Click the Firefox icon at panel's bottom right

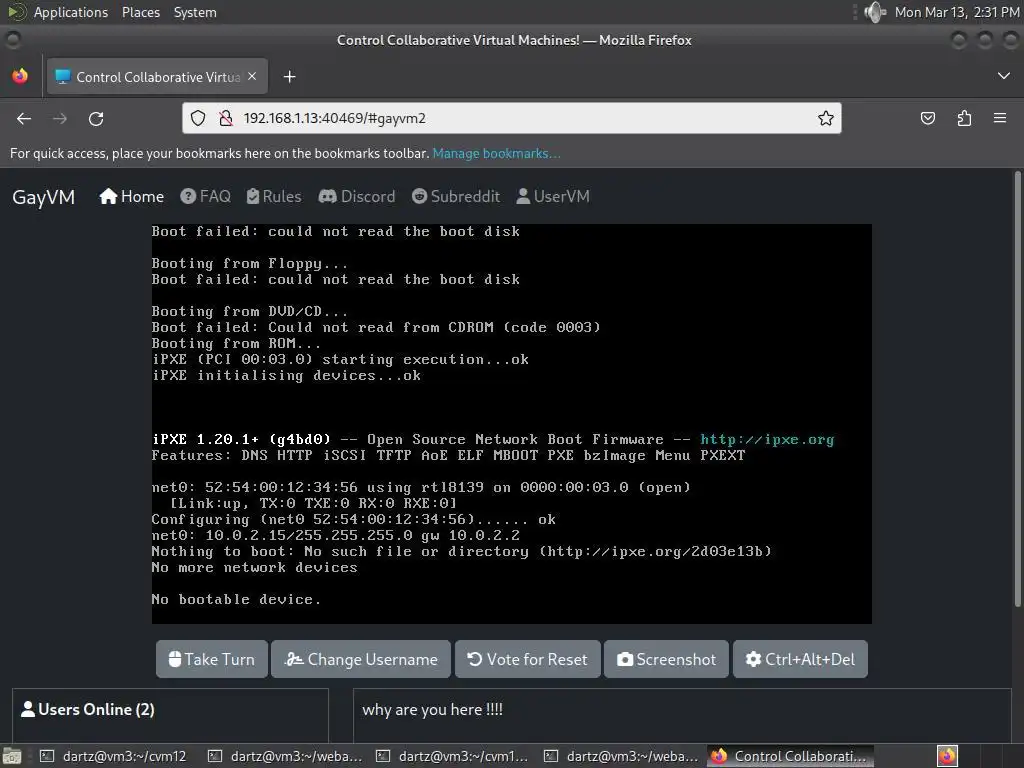pos(947,756)
